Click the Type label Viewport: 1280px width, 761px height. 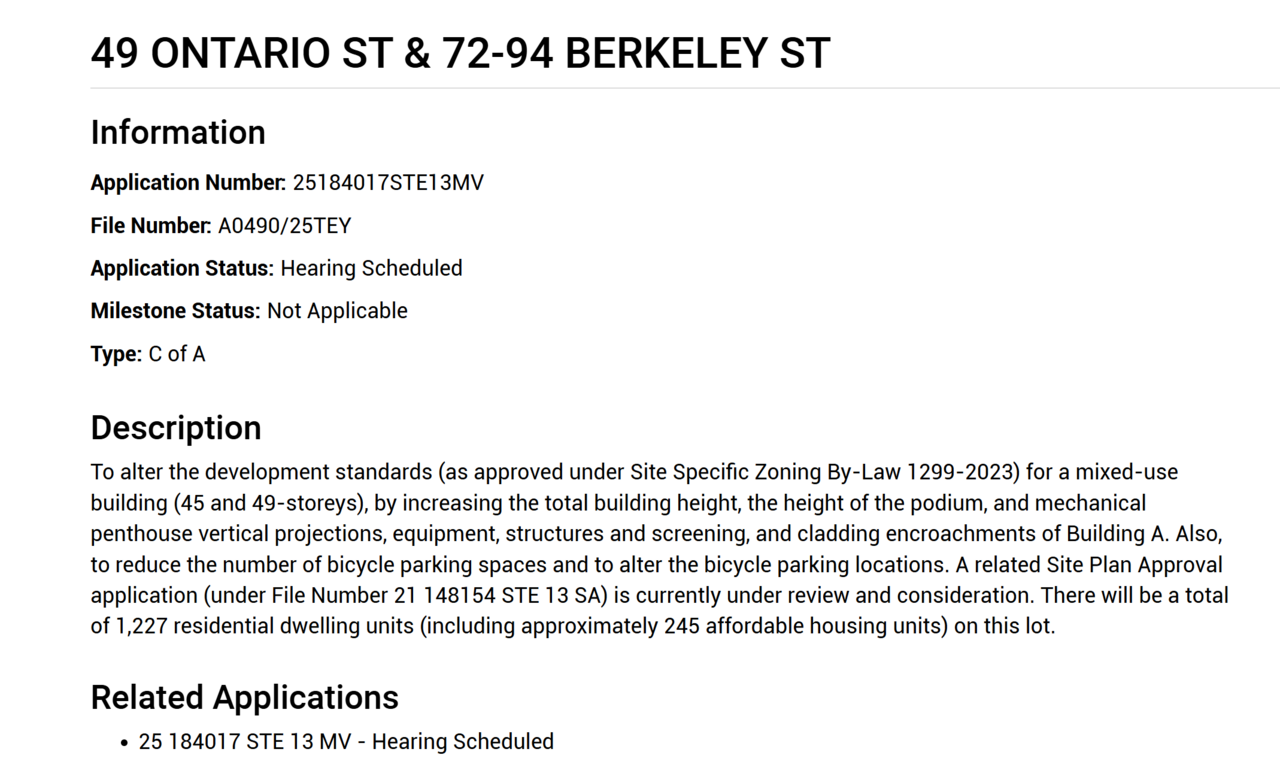[x=116, y=354]
